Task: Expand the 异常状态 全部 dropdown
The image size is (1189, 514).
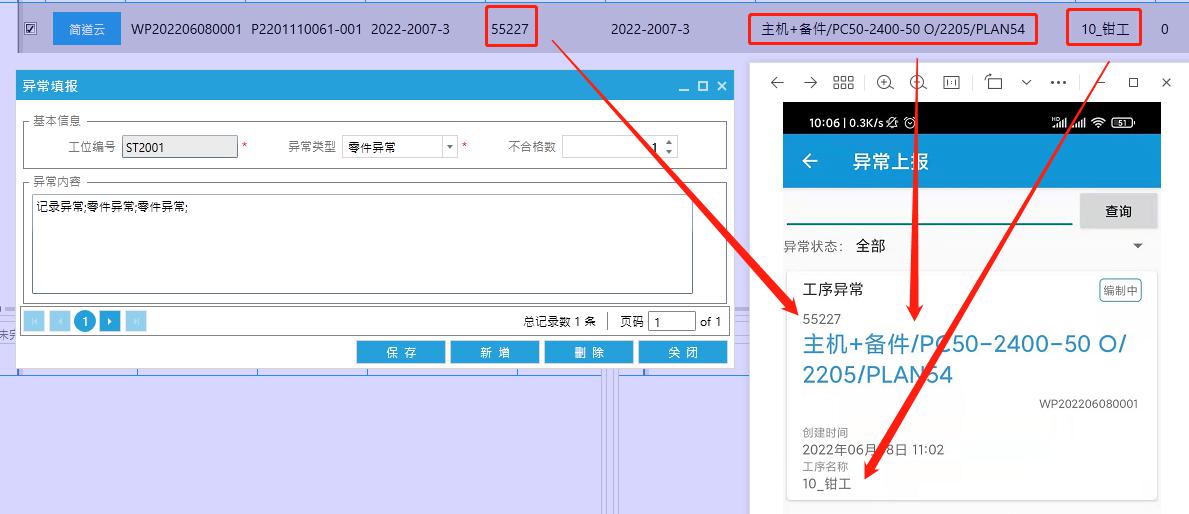Action: click(1137, 246)
